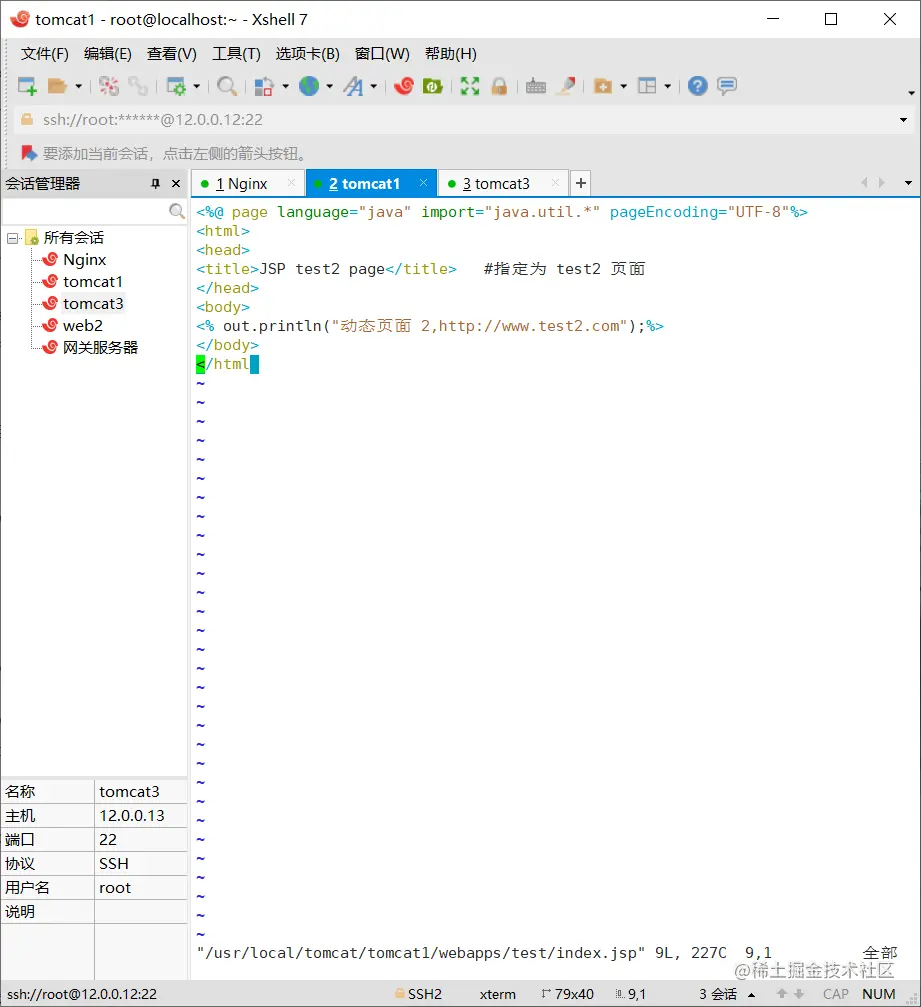Click the red flag add-session arrow icon

[28, 153]
